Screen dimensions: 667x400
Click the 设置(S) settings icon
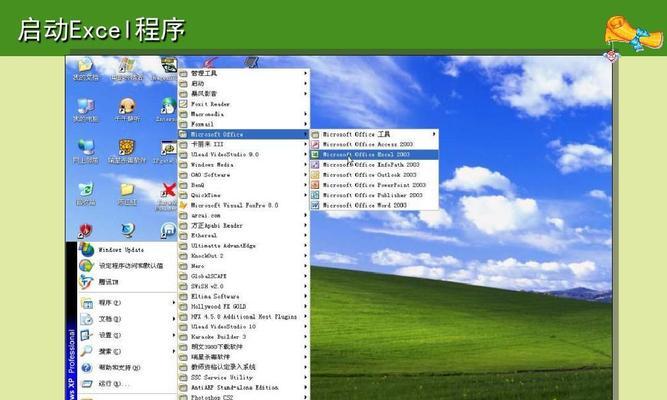[87, 335]
